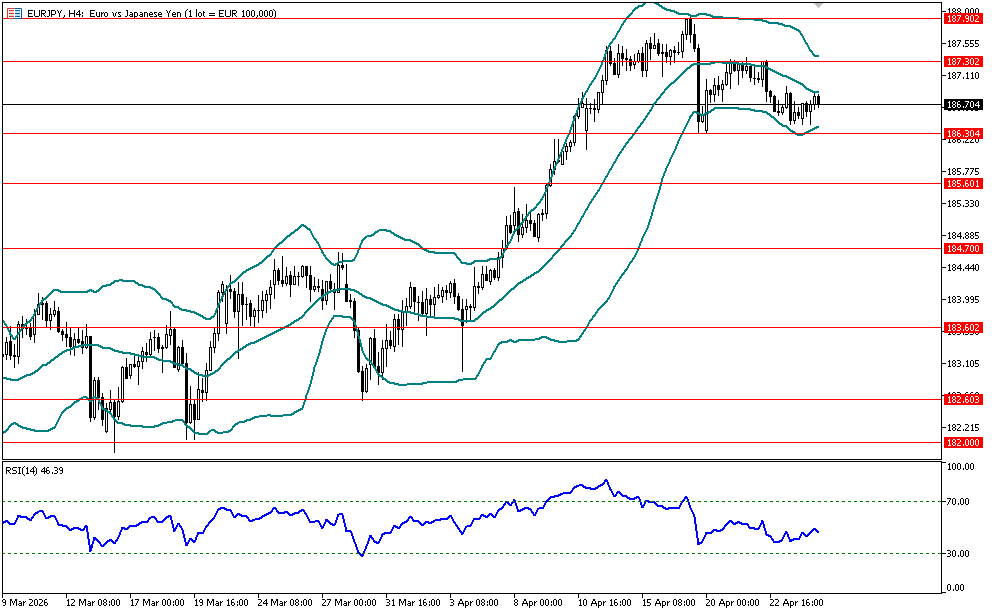Click the most recent candlestick on the chart
The width and height of the screenshot is (994, 614).
[x=818, y=99]
